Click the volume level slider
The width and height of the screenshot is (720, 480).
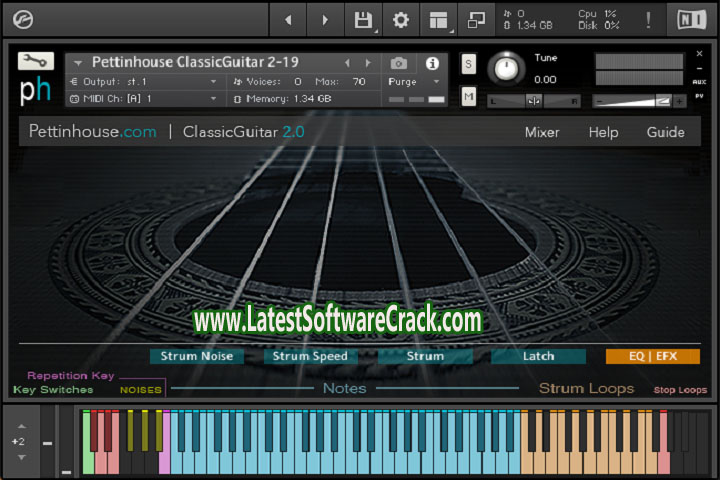click(x=632, y=101)
